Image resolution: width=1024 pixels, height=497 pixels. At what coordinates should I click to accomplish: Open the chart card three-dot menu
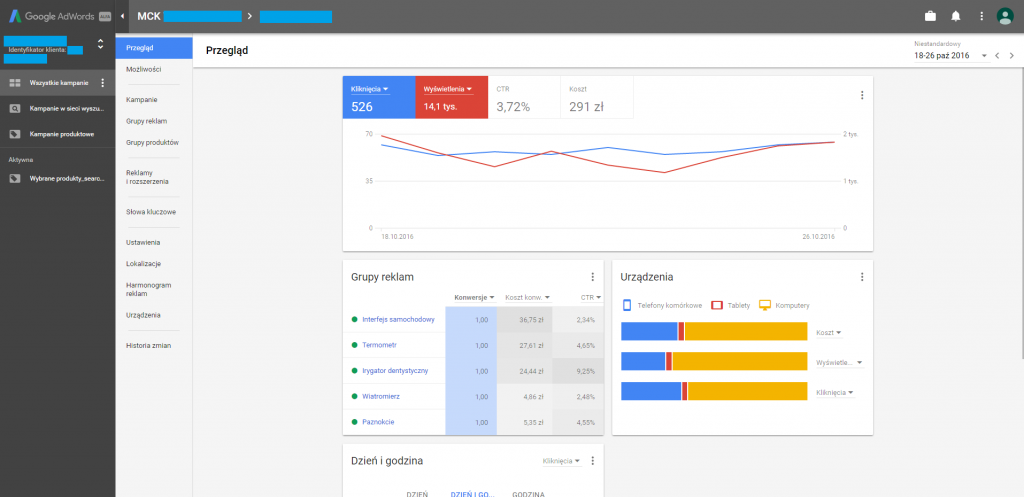point(861,95)
